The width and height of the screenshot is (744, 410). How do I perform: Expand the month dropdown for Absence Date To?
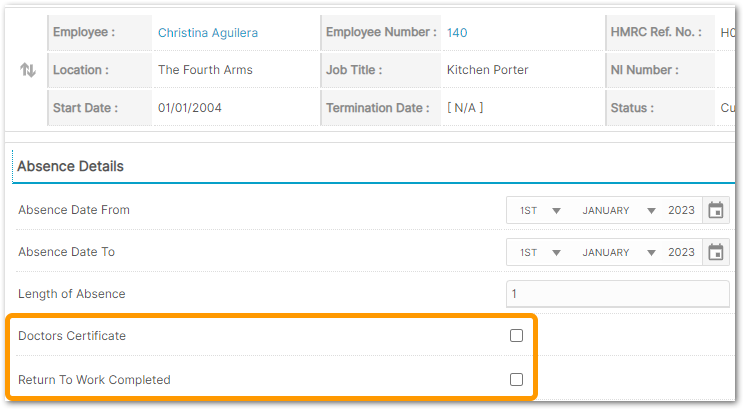pos(618,252)
